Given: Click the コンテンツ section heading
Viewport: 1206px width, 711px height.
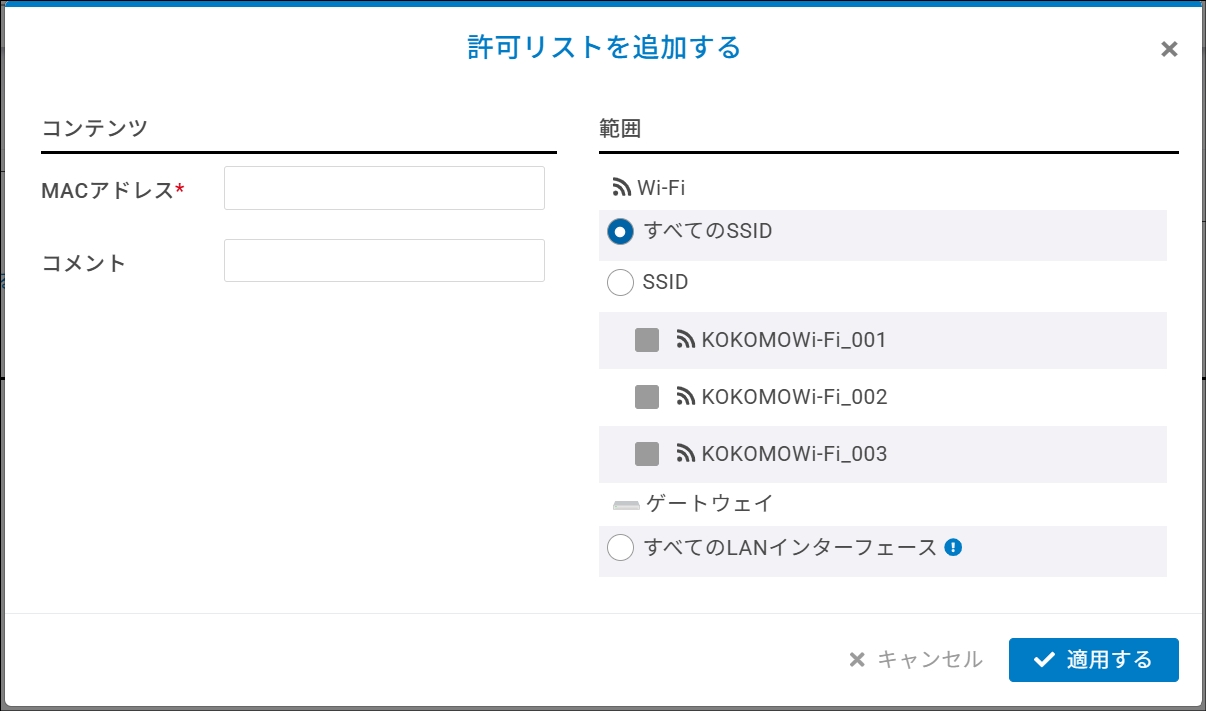Looking at the screenshot, I should tap(95, 128).
